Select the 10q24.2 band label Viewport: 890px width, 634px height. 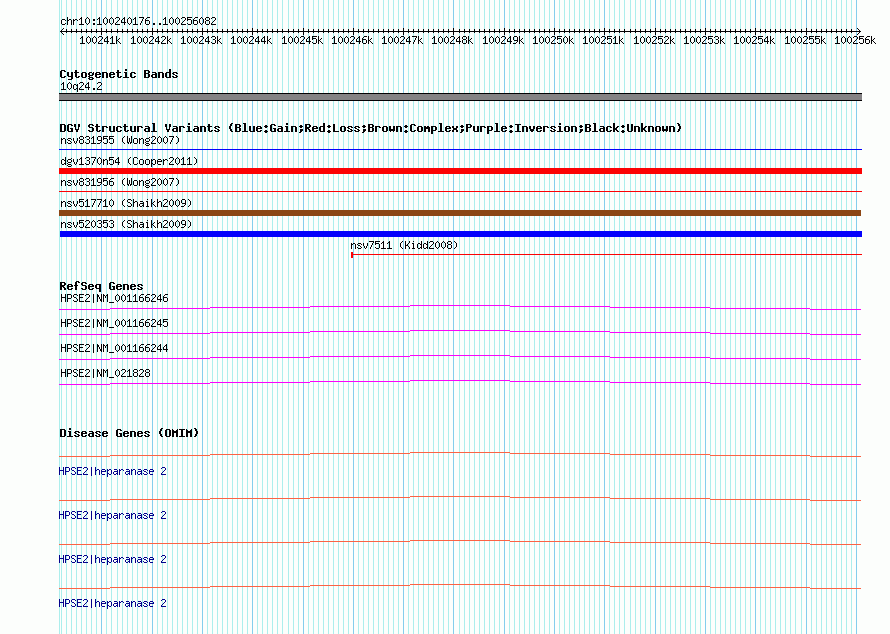[x=81, y=86]
